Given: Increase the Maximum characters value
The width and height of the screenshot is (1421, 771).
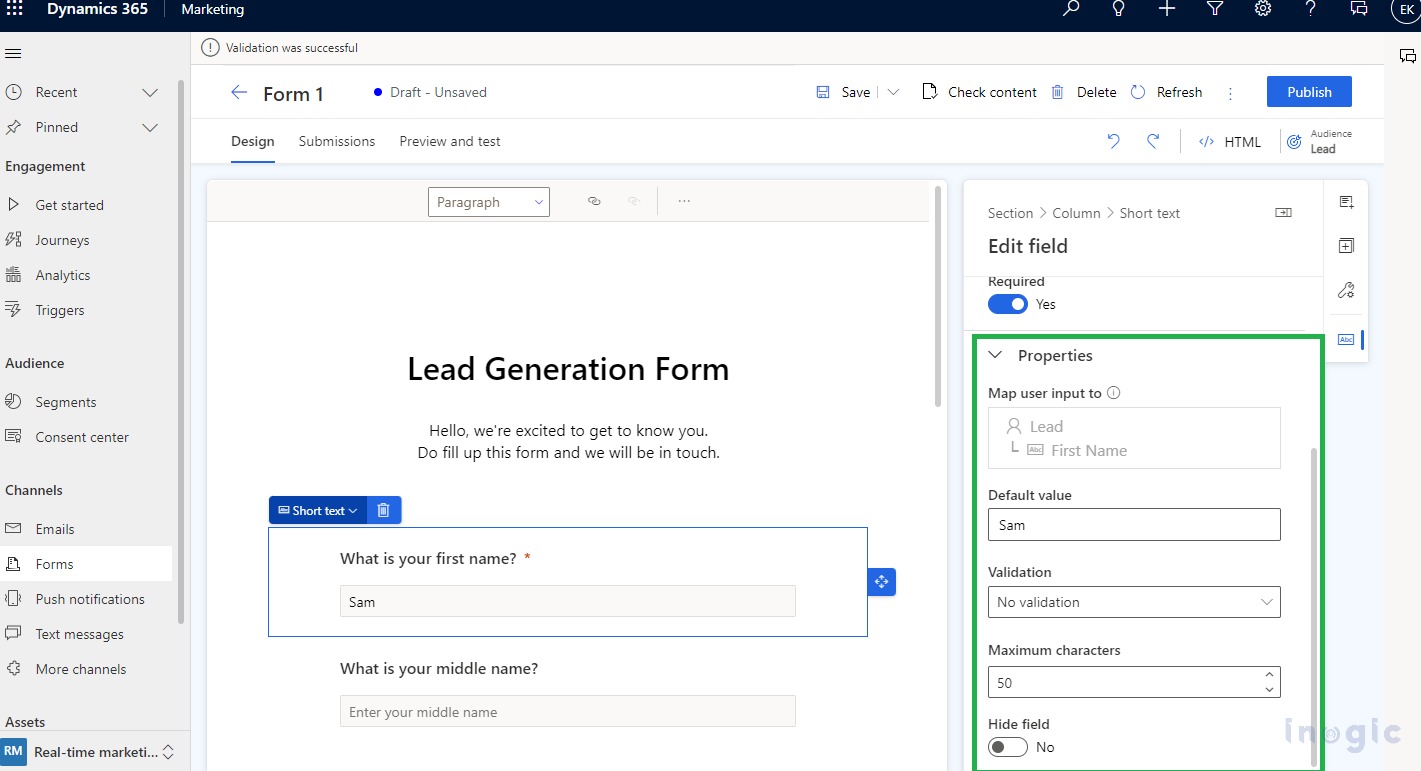Looking at the screenshot, I should coord(1269,675).
